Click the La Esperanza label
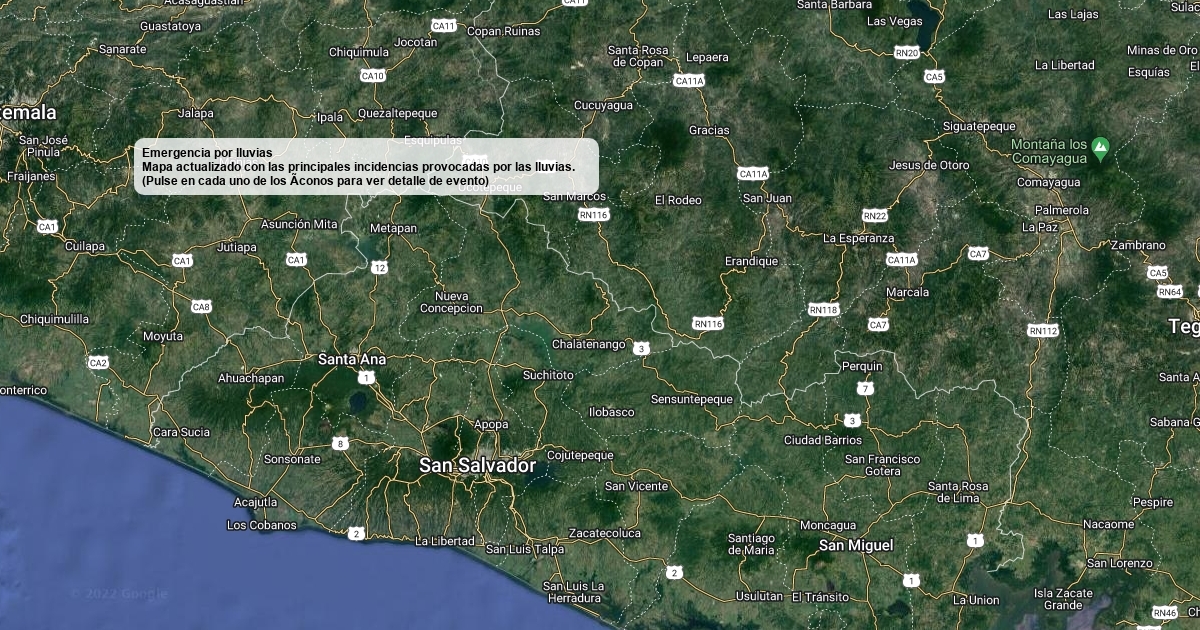The height and width of the screenshot is (630, 1200). coord(859,238)
